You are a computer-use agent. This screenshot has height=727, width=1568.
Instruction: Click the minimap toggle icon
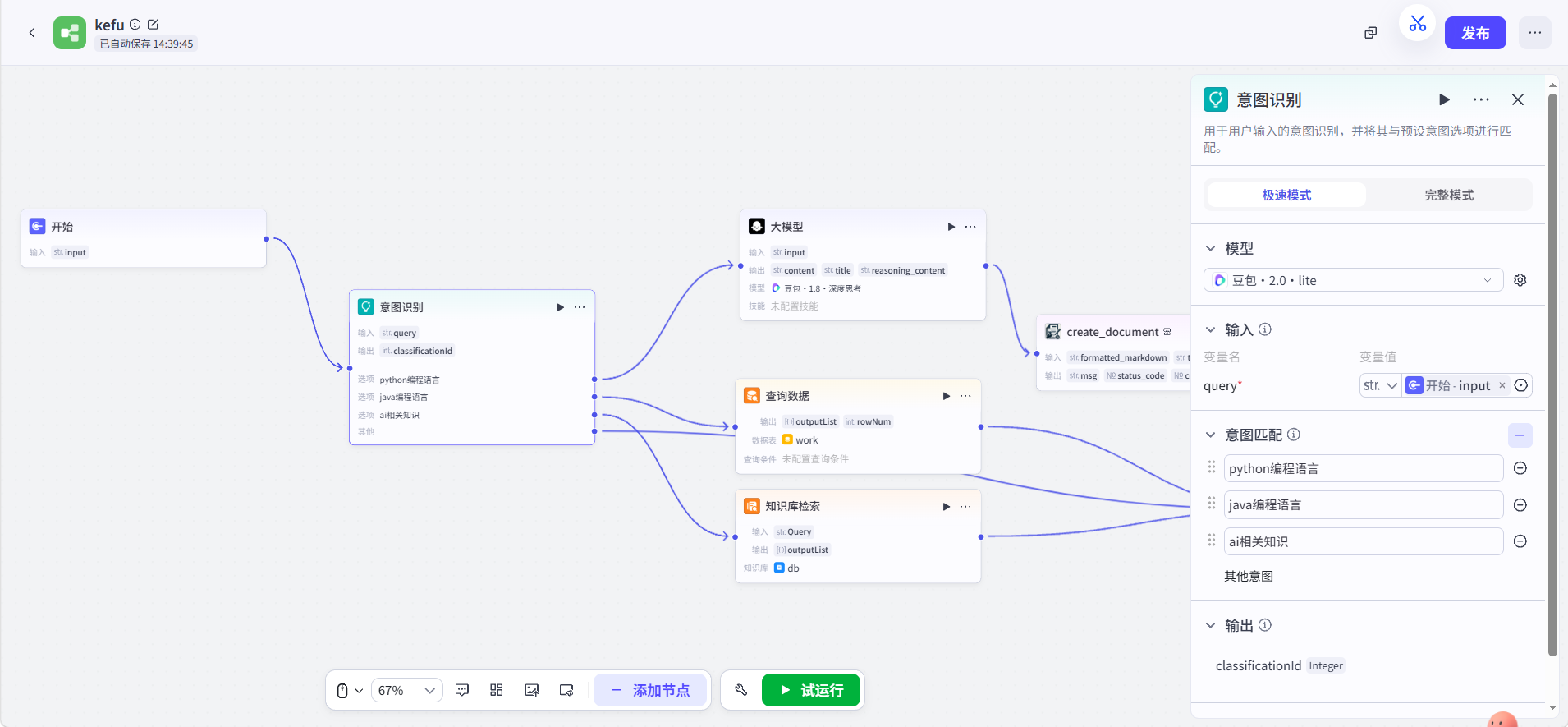pyautogui.click(x=566, y=690)
